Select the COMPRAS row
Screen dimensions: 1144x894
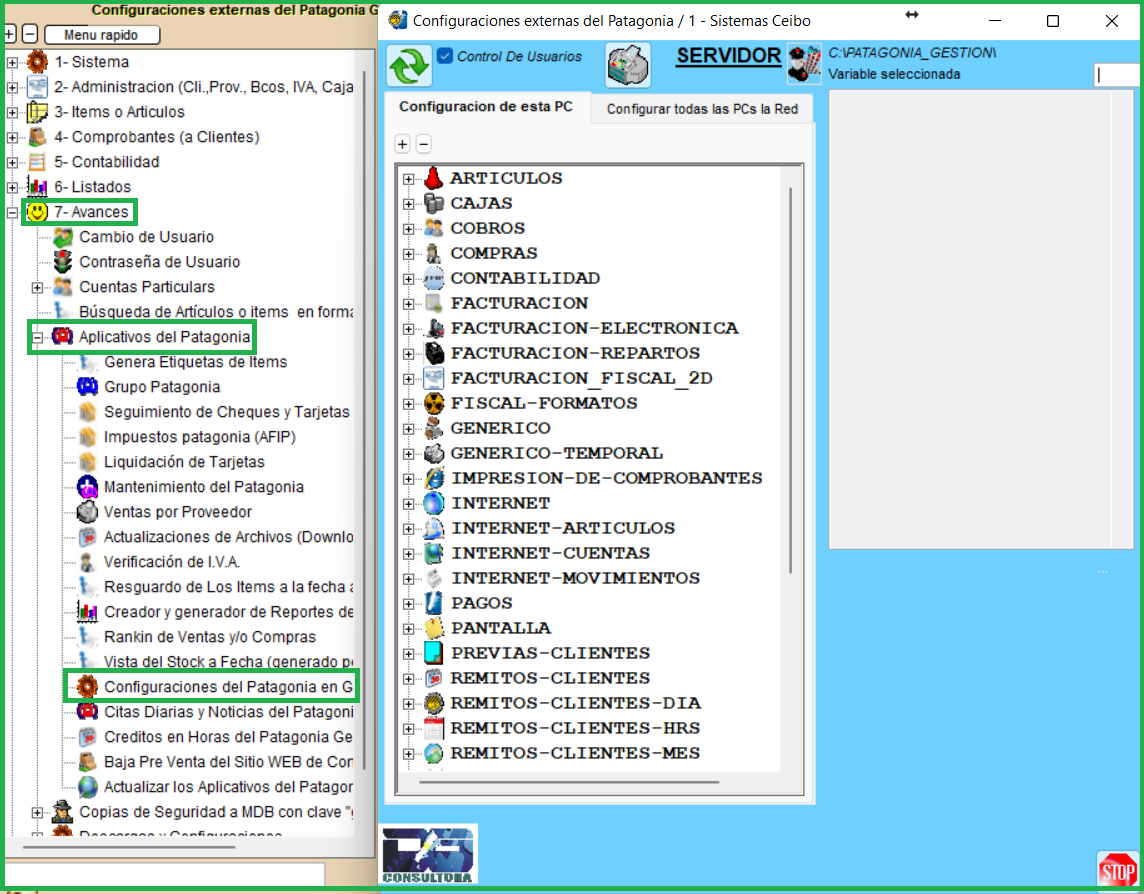(x=494, y=253)
